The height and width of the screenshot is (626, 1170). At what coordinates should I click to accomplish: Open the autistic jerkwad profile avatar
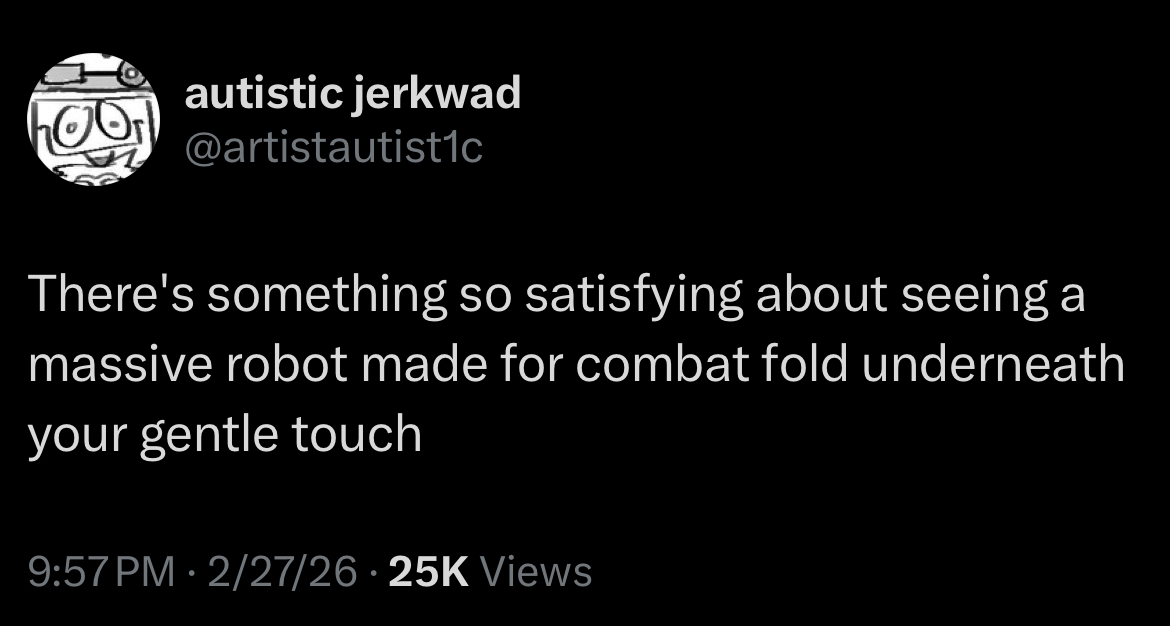[x=93, y=119]
